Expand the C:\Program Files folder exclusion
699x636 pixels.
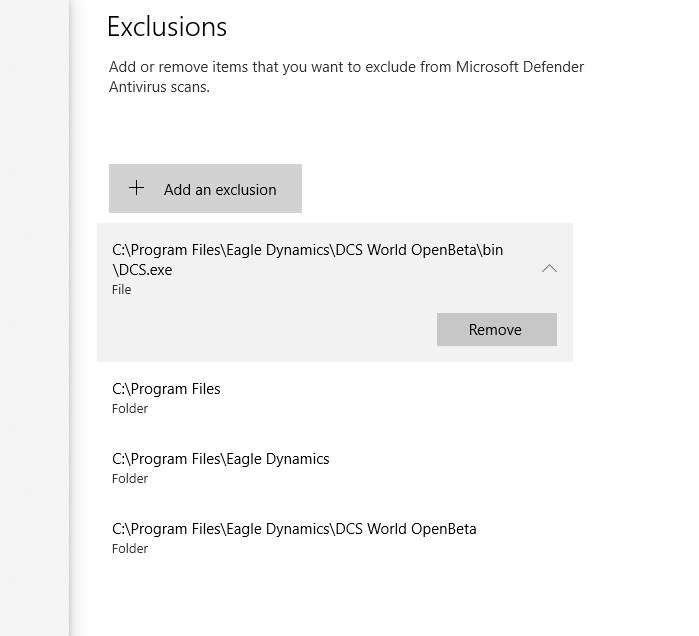click(335, 397)
